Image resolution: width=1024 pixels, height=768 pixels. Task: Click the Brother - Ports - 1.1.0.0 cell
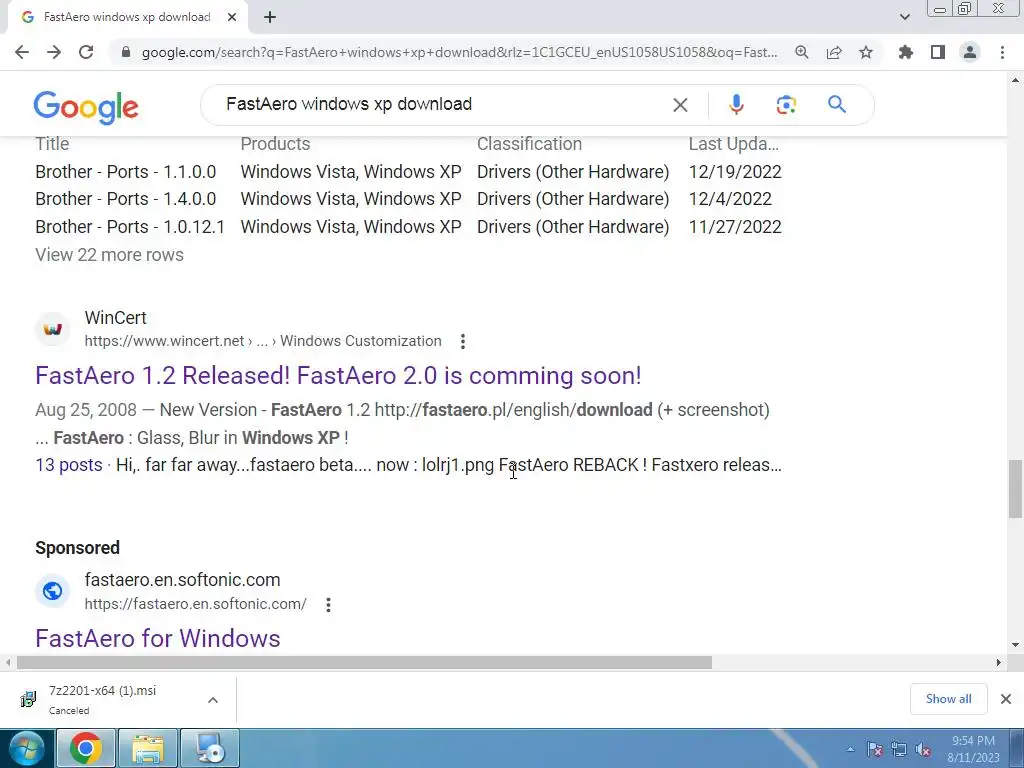point(125,172)
